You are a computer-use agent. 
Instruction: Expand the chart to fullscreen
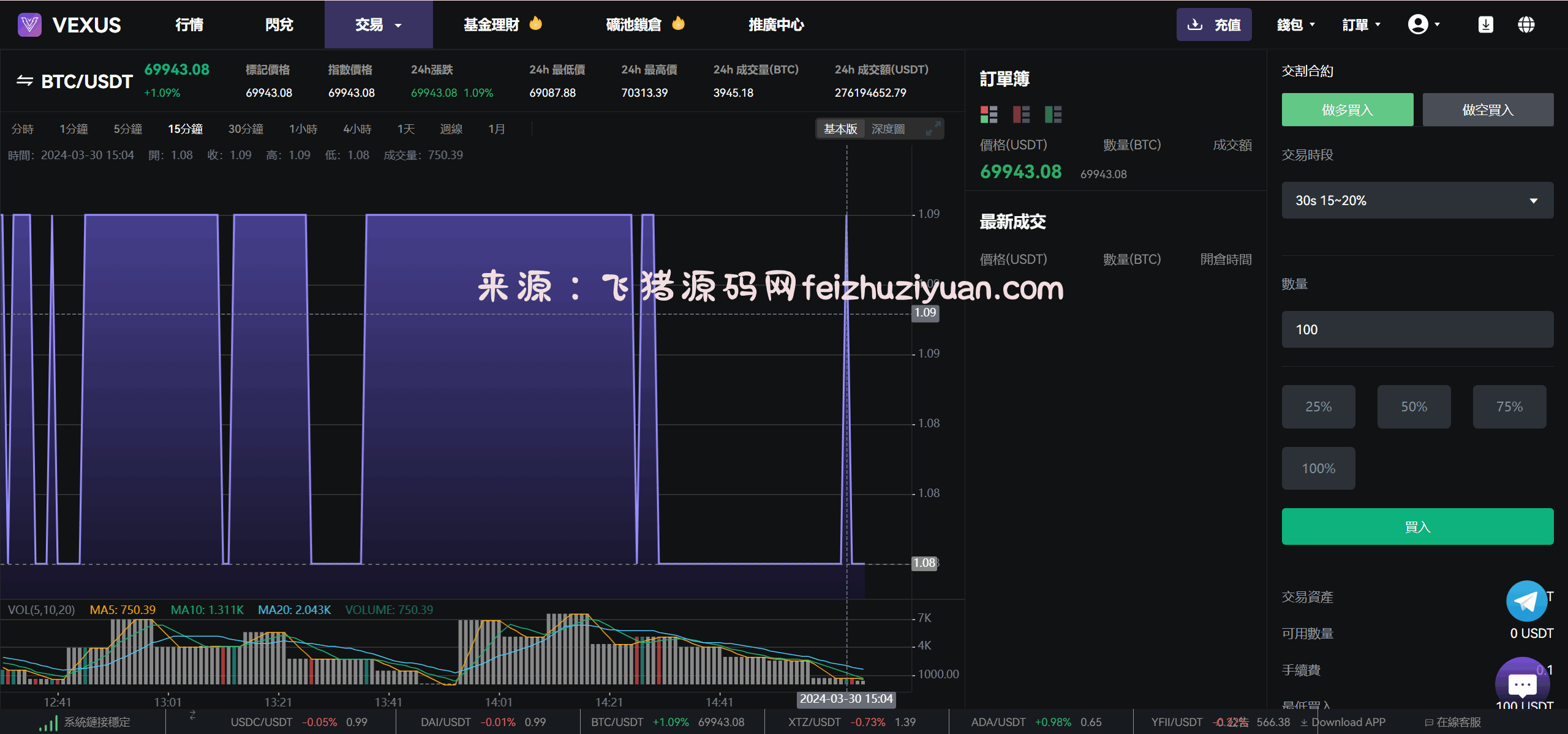[x=933, y=129]
